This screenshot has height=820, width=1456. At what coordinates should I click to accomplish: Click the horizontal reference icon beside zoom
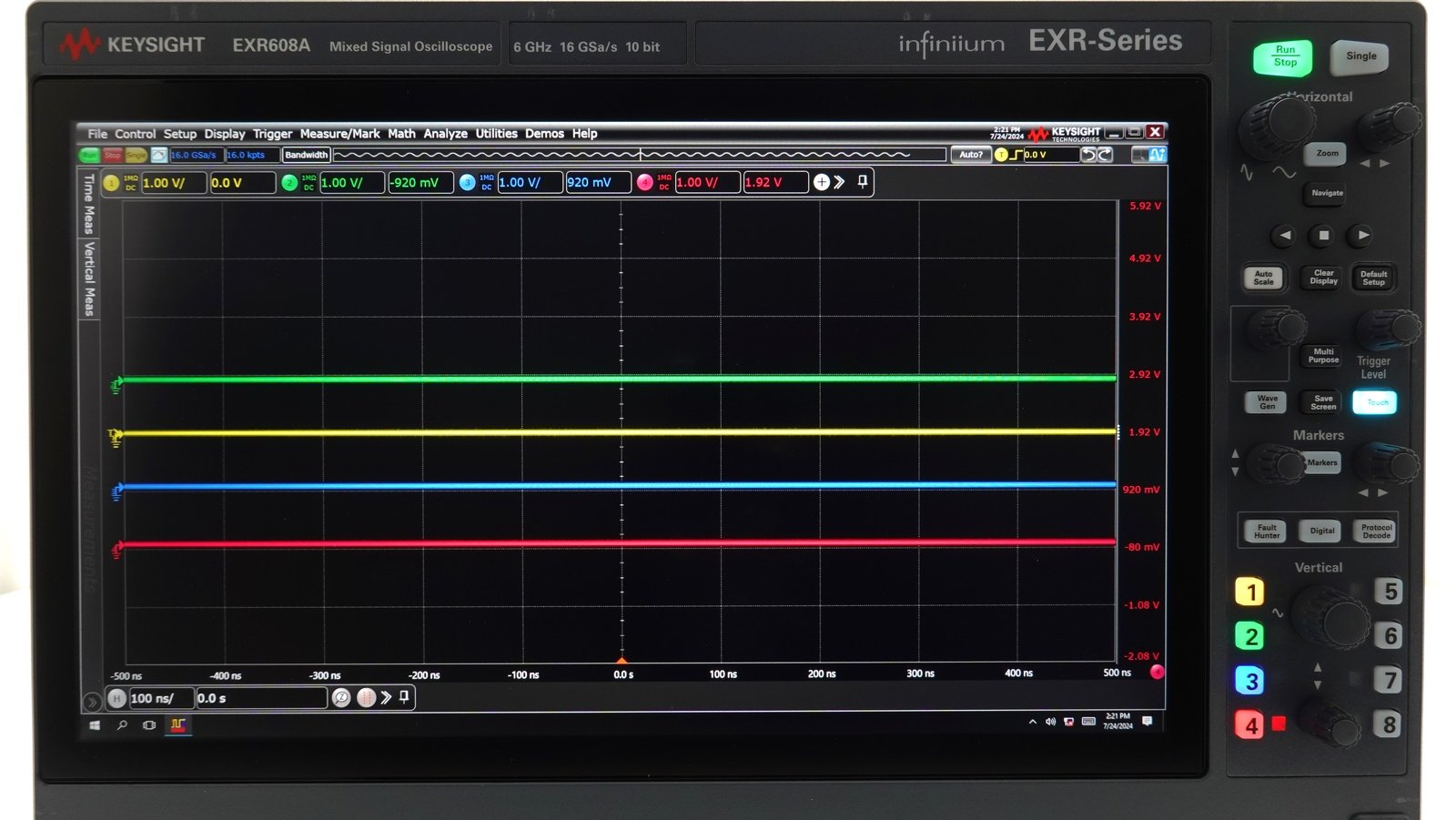[366, 697]
